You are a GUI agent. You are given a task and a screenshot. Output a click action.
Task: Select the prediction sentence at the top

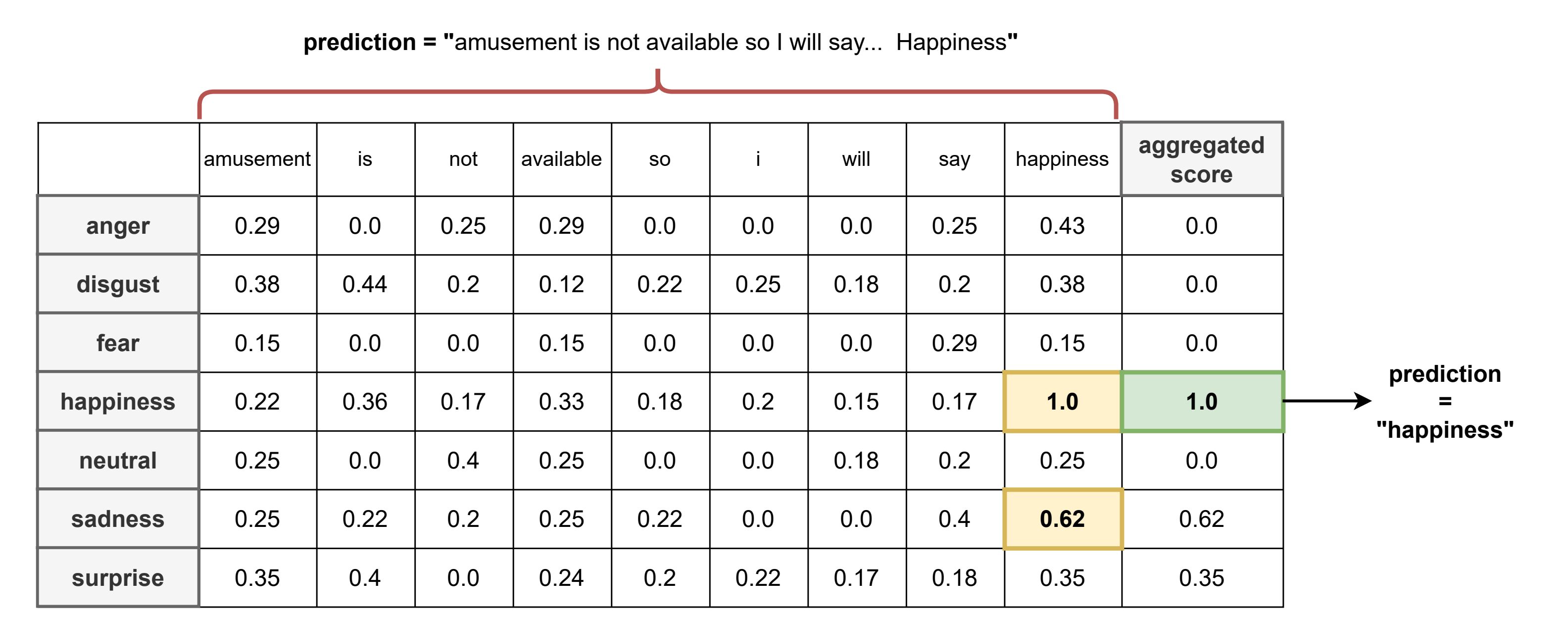pyautogui.click(x=660, y=42)
